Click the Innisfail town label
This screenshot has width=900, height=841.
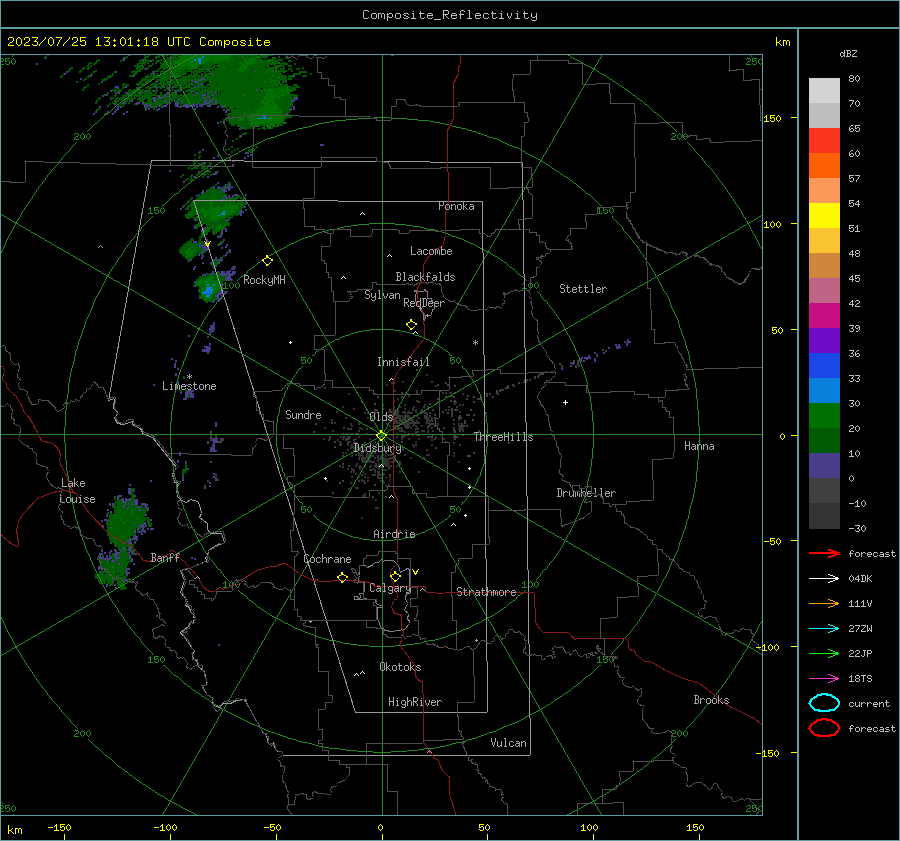pos(403,362)
